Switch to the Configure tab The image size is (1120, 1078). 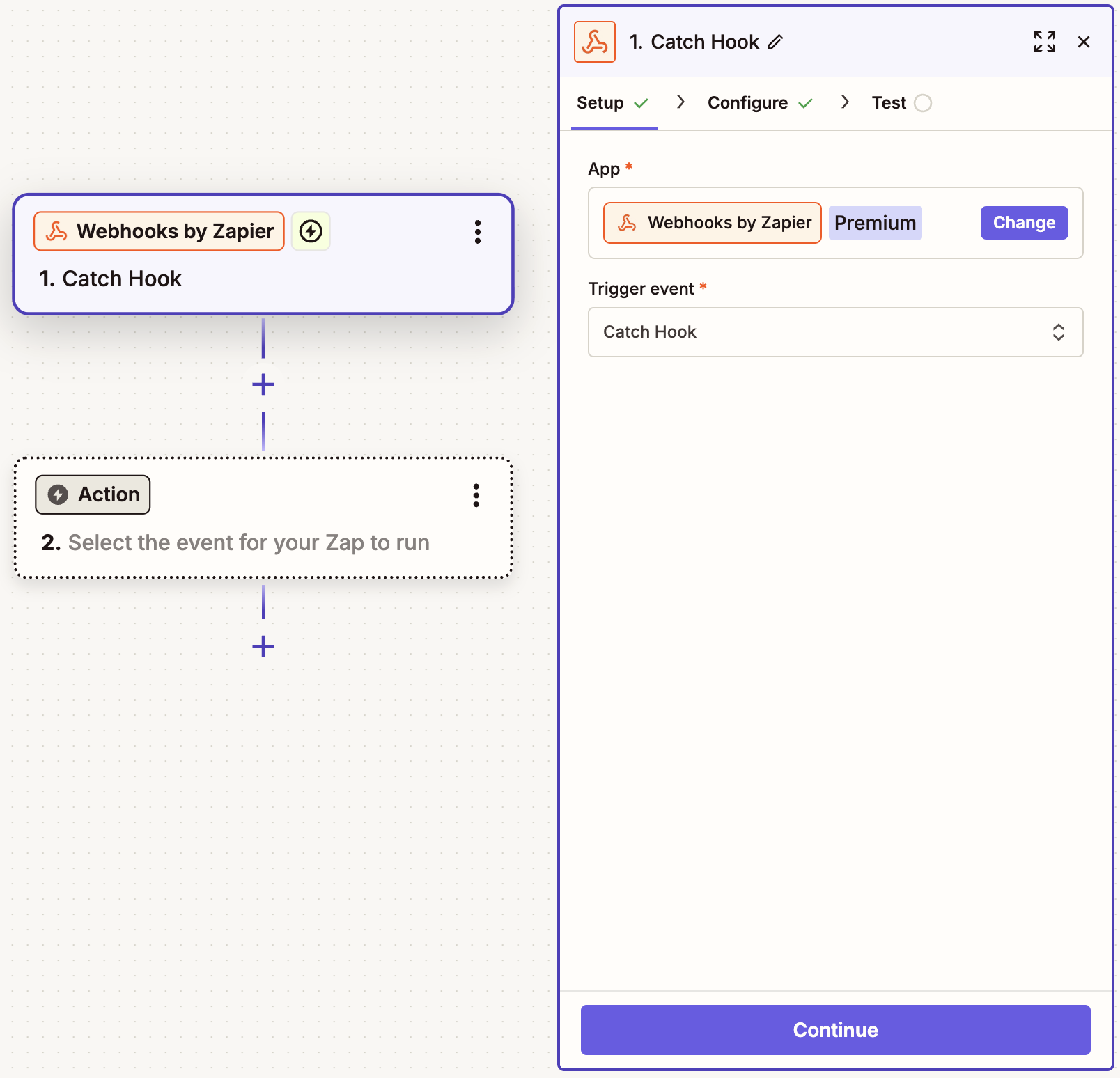[x=748, y=102]
